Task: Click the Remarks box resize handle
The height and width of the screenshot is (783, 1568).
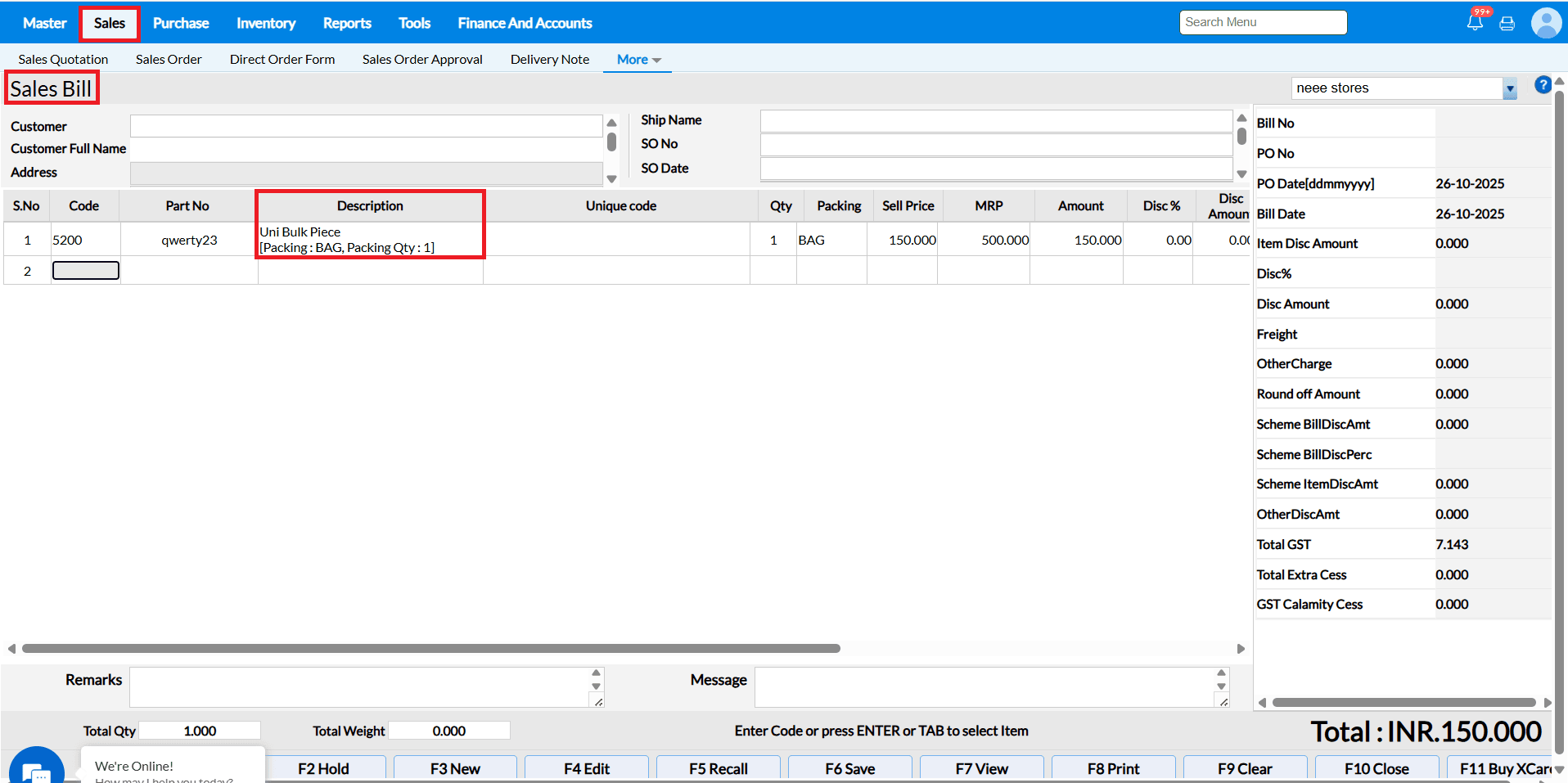Action: click(x=598, y=701)
